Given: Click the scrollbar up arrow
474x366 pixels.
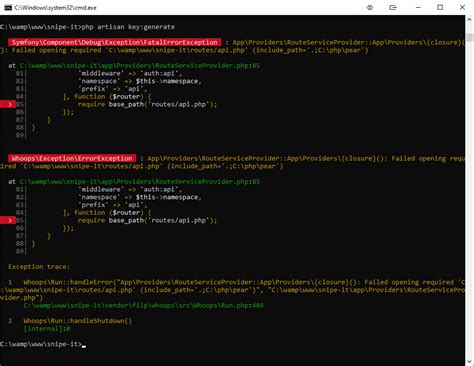Looking at the screenshot, I should [x=470, y=19].
